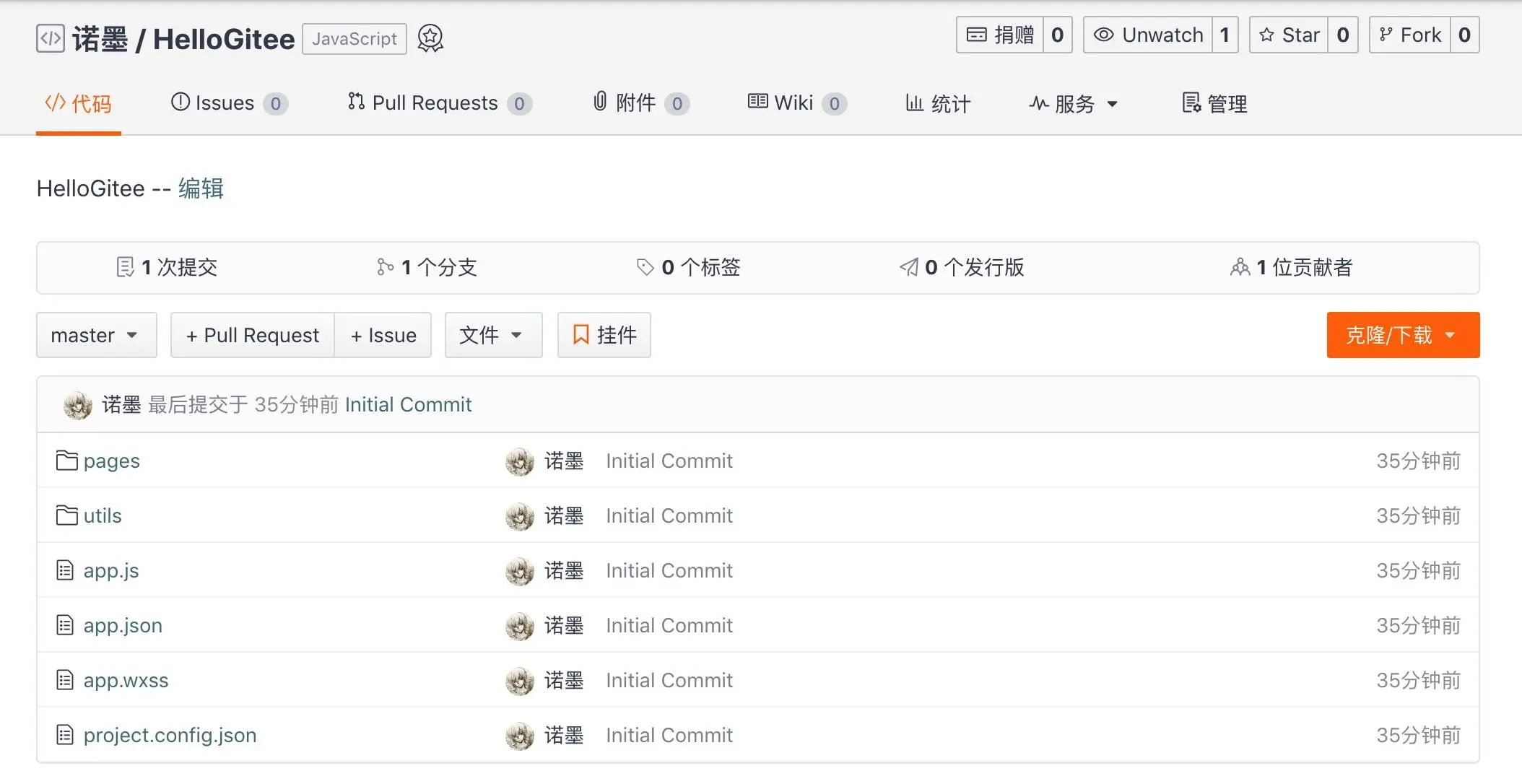
Task: Expand the 克隆/下载 dropdown button
Action: 1402,335
